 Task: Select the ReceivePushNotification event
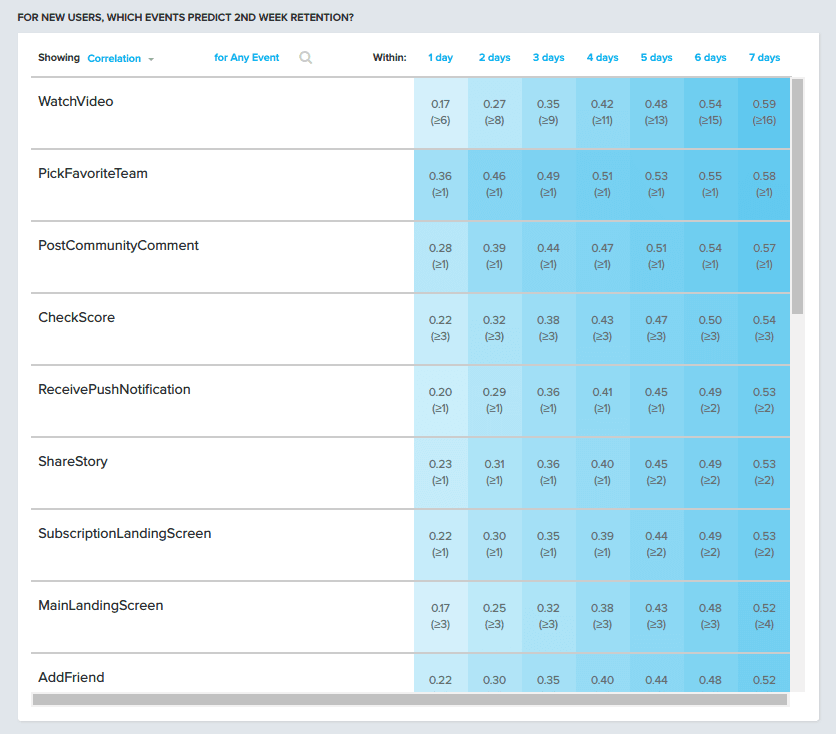click(114, 390)
